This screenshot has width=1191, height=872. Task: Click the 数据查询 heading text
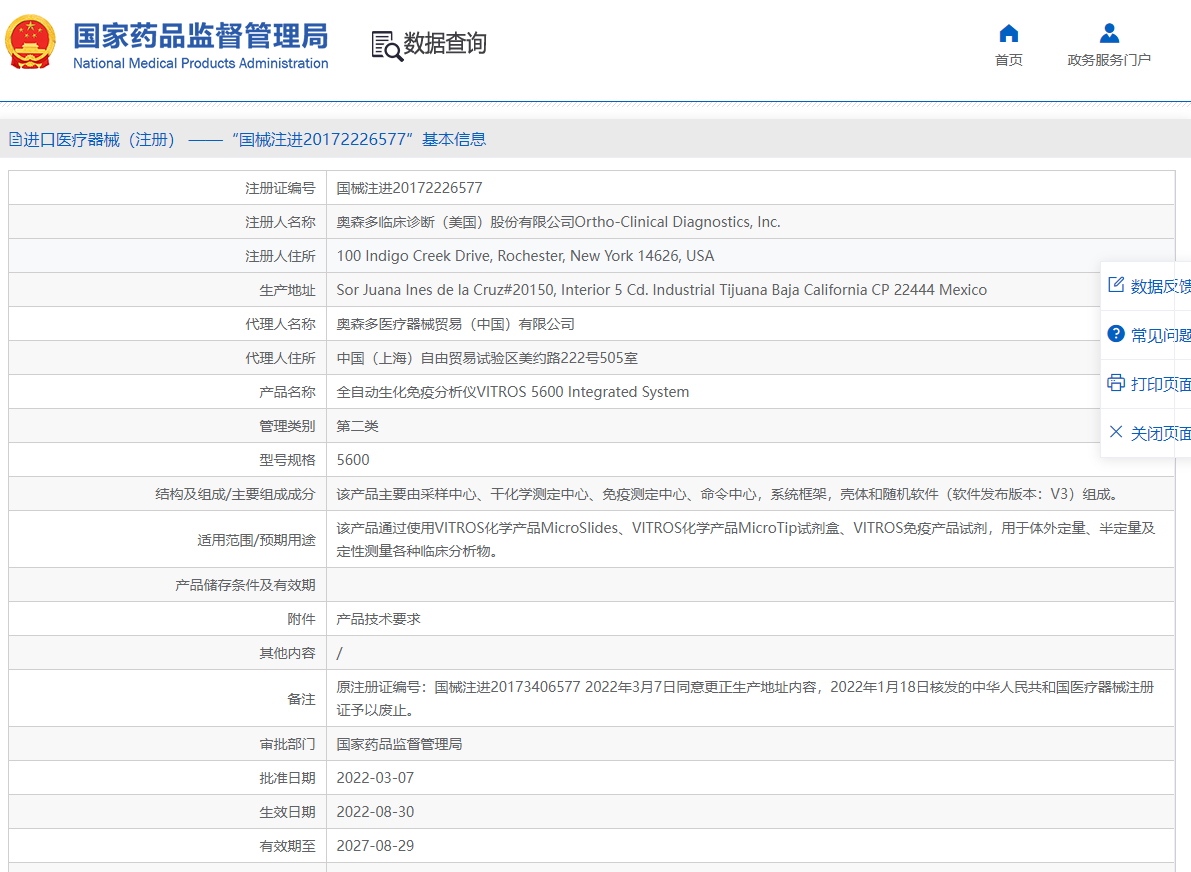pos(445,43)
